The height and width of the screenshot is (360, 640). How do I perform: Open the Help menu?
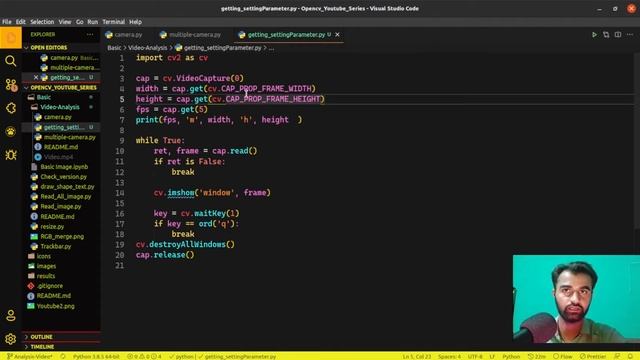[x=136, y=22]
